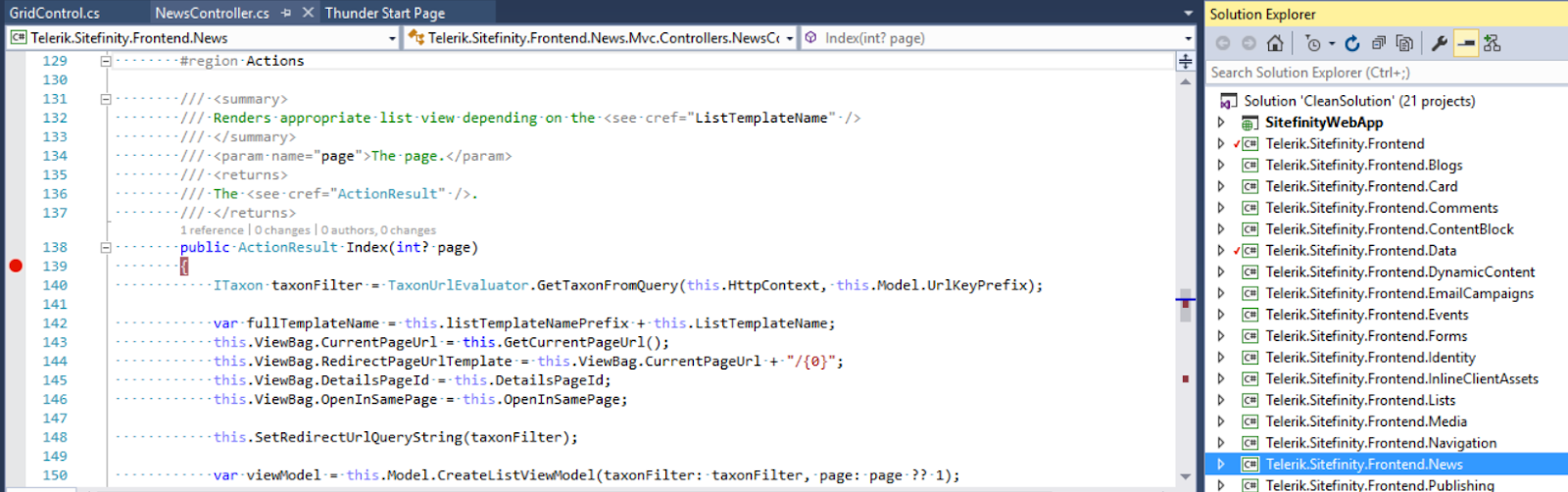Click the Search Solution Explorer field
1568x492 pixels.
pyautogui.click(x=1386, y=73)
